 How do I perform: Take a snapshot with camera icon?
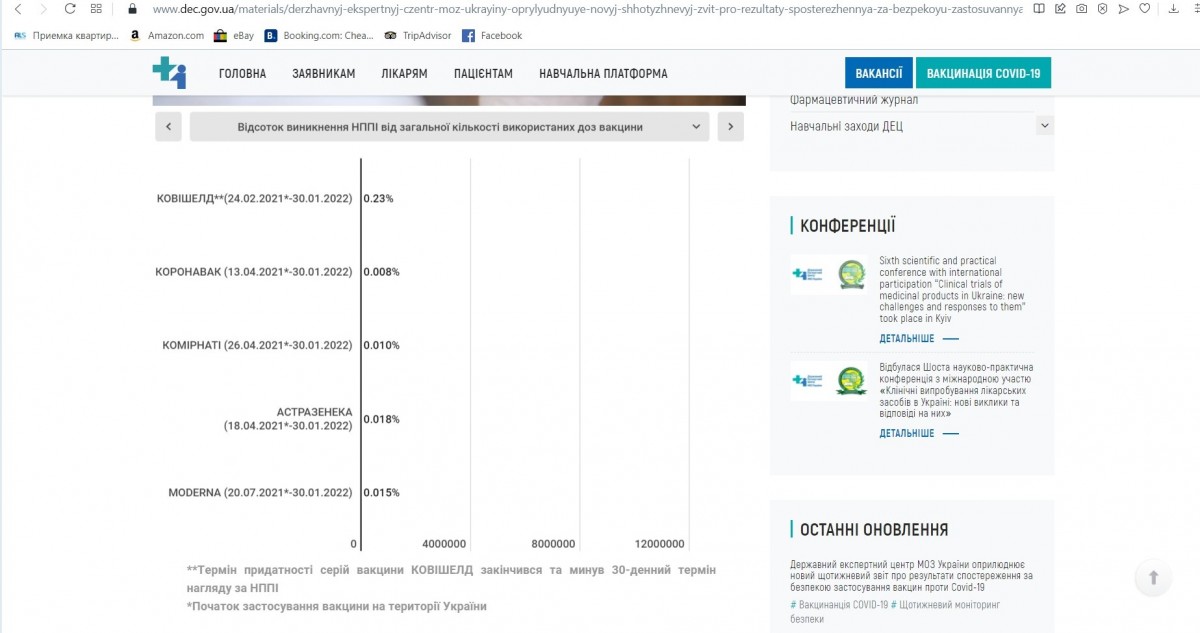pos(1082,9)
